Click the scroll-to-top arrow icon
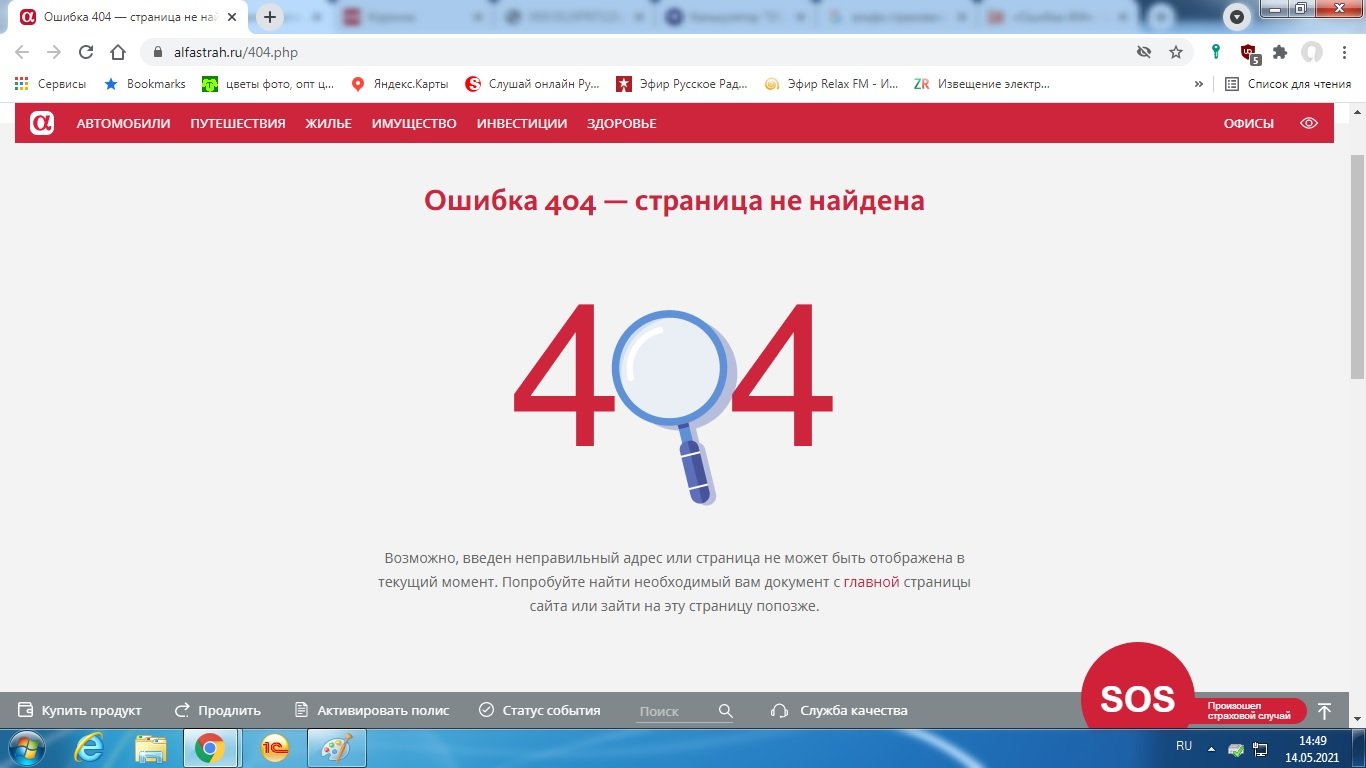 coord(1324,711)
